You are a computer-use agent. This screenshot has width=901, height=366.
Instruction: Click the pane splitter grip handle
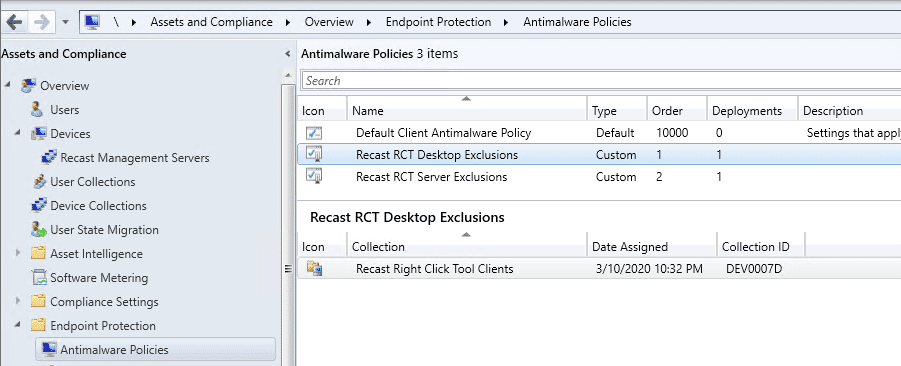(x=288, y=268)
